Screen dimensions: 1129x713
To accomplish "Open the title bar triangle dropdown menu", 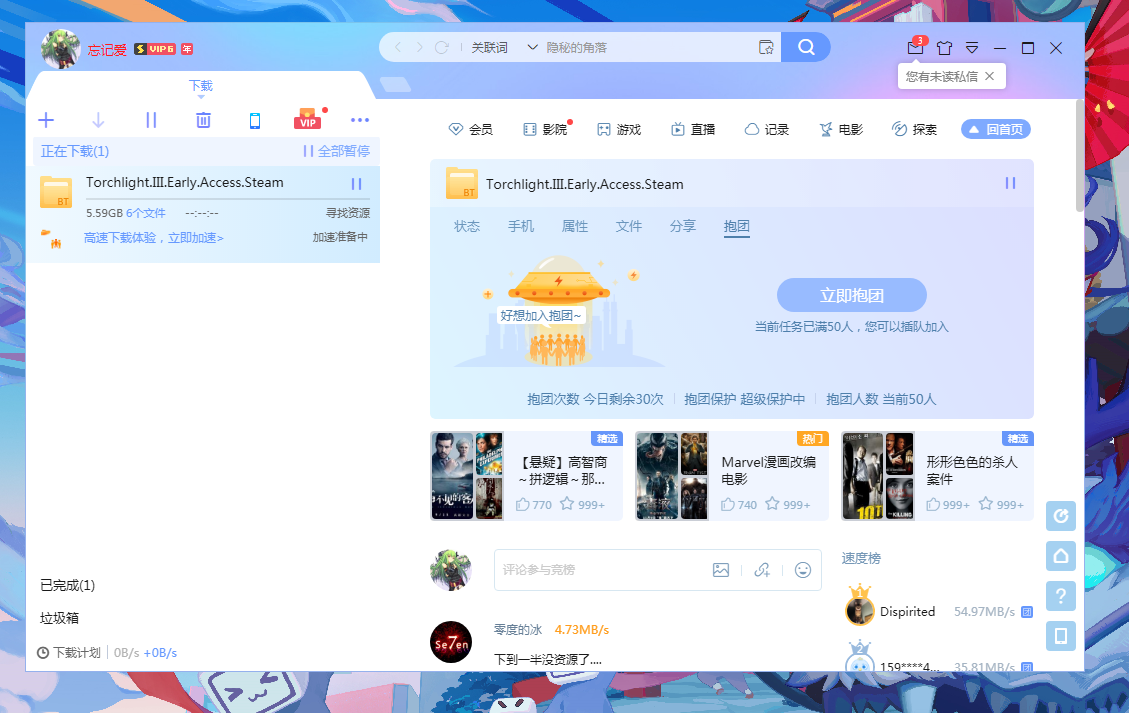I will (x=971, y=47).
